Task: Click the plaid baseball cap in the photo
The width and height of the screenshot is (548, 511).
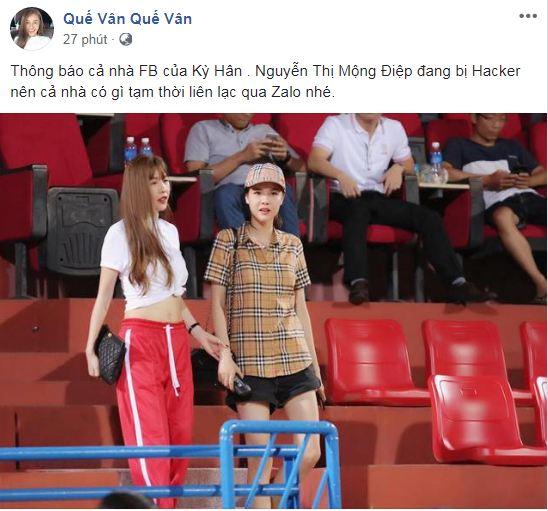Action: (x=265, y=176)
